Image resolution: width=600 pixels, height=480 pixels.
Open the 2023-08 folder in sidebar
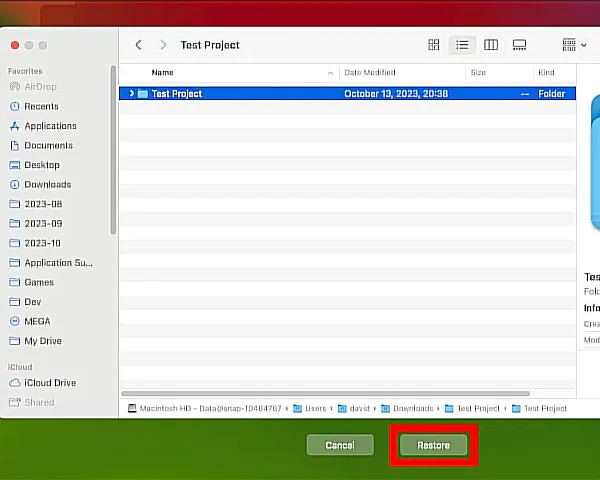pyautogui.click(x=36, y=204)
